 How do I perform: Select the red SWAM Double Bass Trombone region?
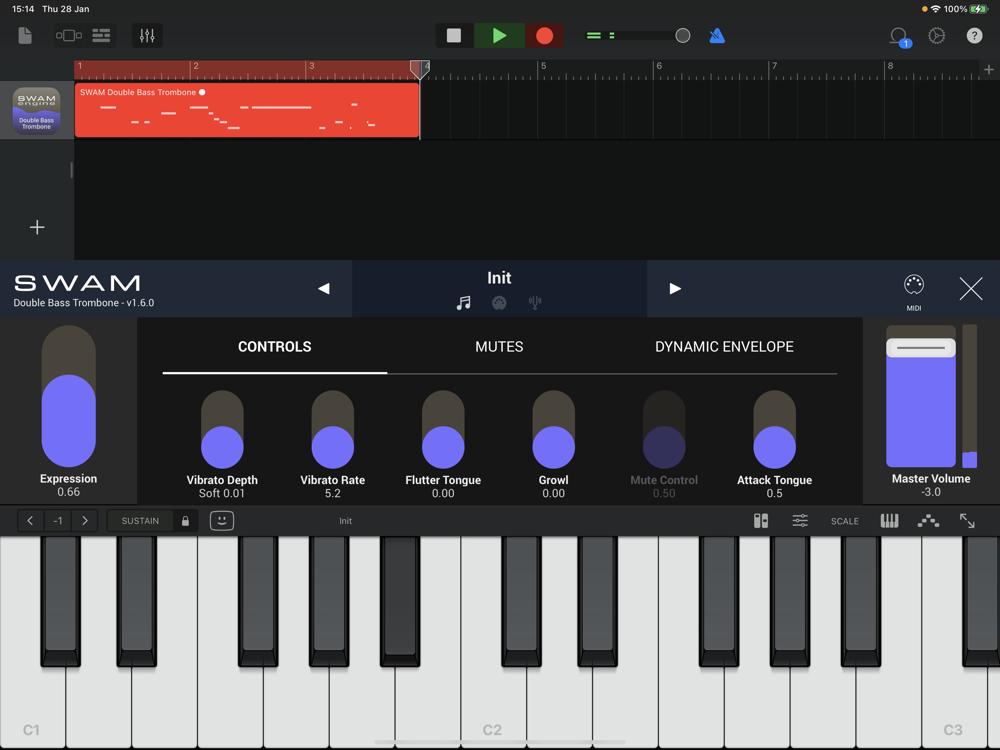click(247, 110)
